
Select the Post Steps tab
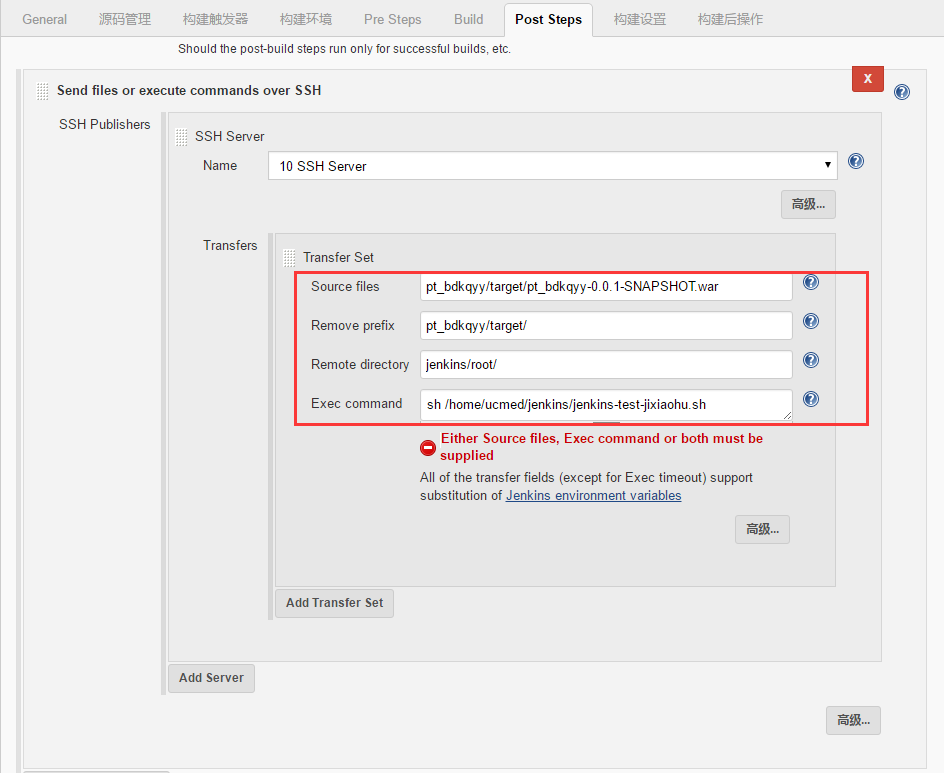[x=548, y=19]
